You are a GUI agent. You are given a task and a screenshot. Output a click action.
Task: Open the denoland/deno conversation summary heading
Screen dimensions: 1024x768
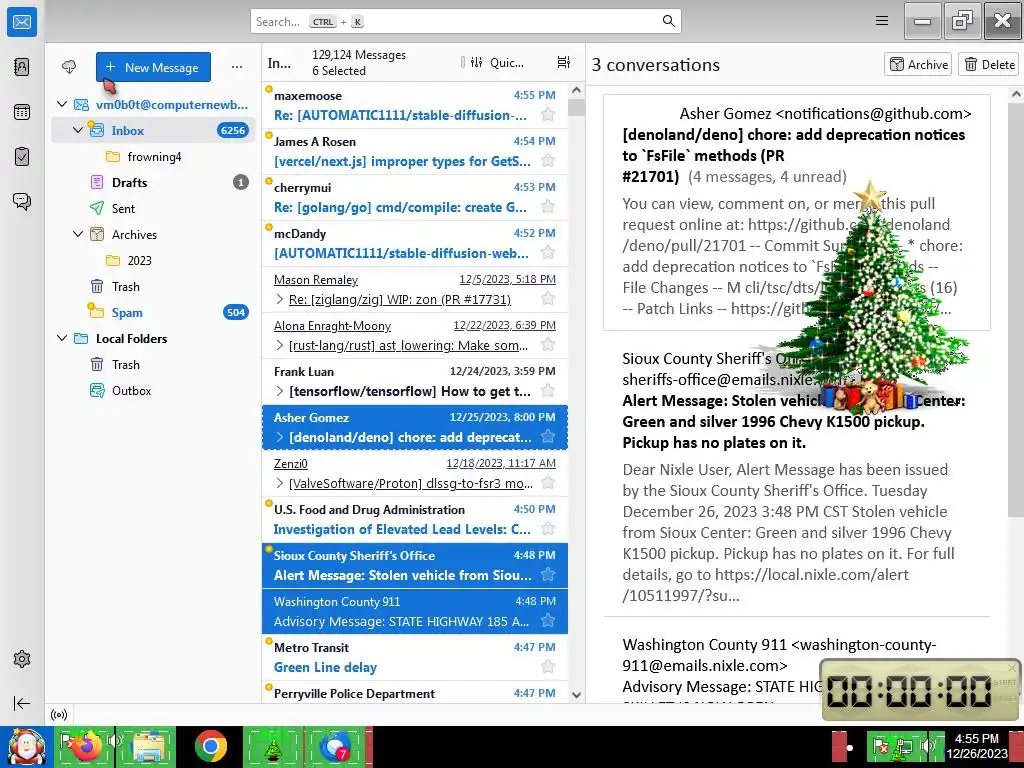point(793,155)
